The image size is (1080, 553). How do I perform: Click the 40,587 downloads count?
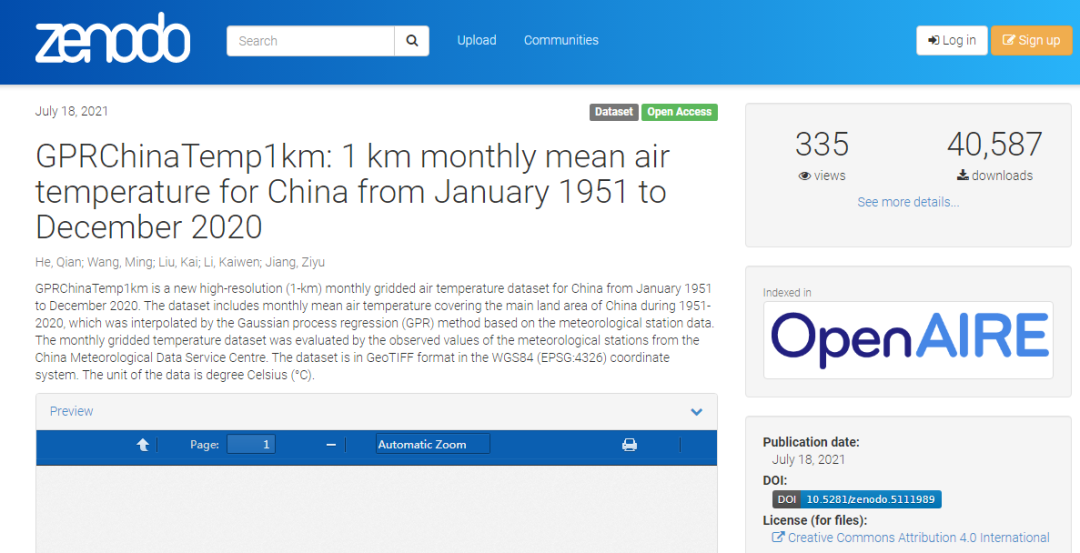click(x=995, y=145)
